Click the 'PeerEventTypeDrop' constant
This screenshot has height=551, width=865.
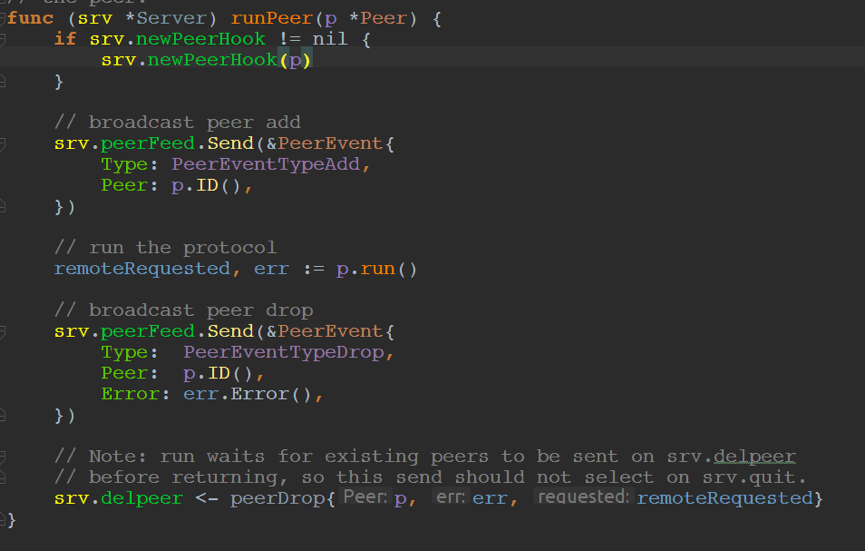[283, 352]
